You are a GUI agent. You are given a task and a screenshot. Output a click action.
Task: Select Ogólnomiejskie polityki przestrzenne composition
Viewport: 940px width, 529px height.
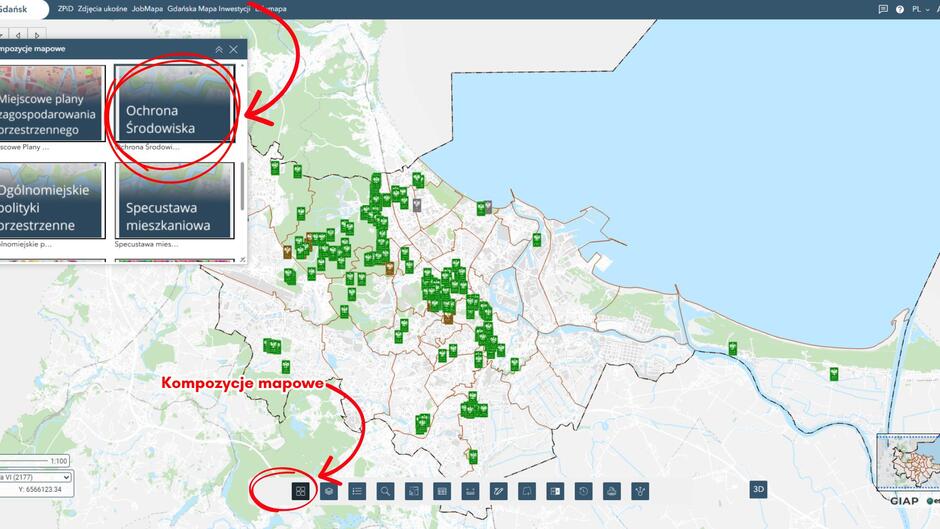(53, 200)
